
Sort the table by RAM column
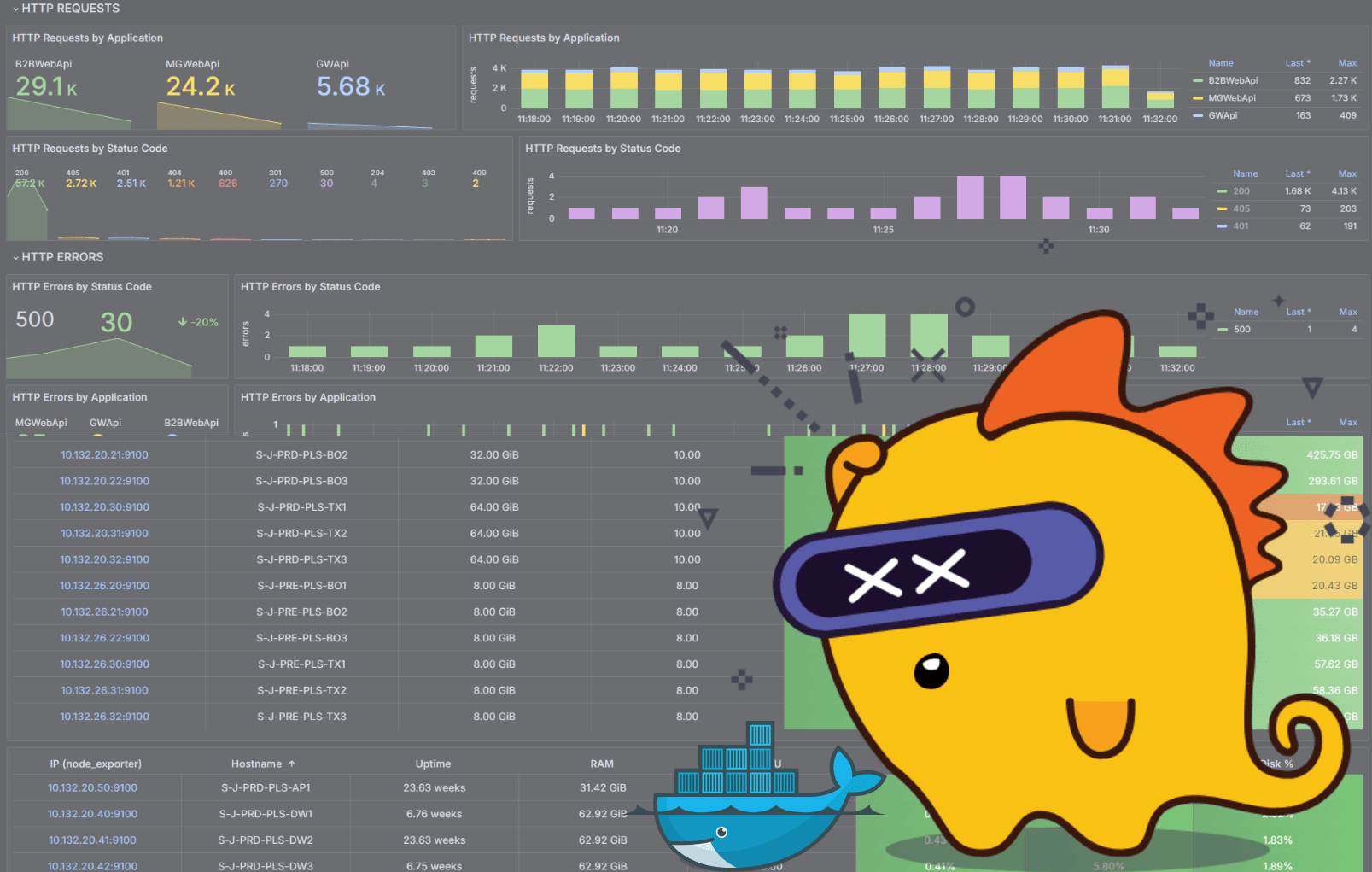pos(601,764)
